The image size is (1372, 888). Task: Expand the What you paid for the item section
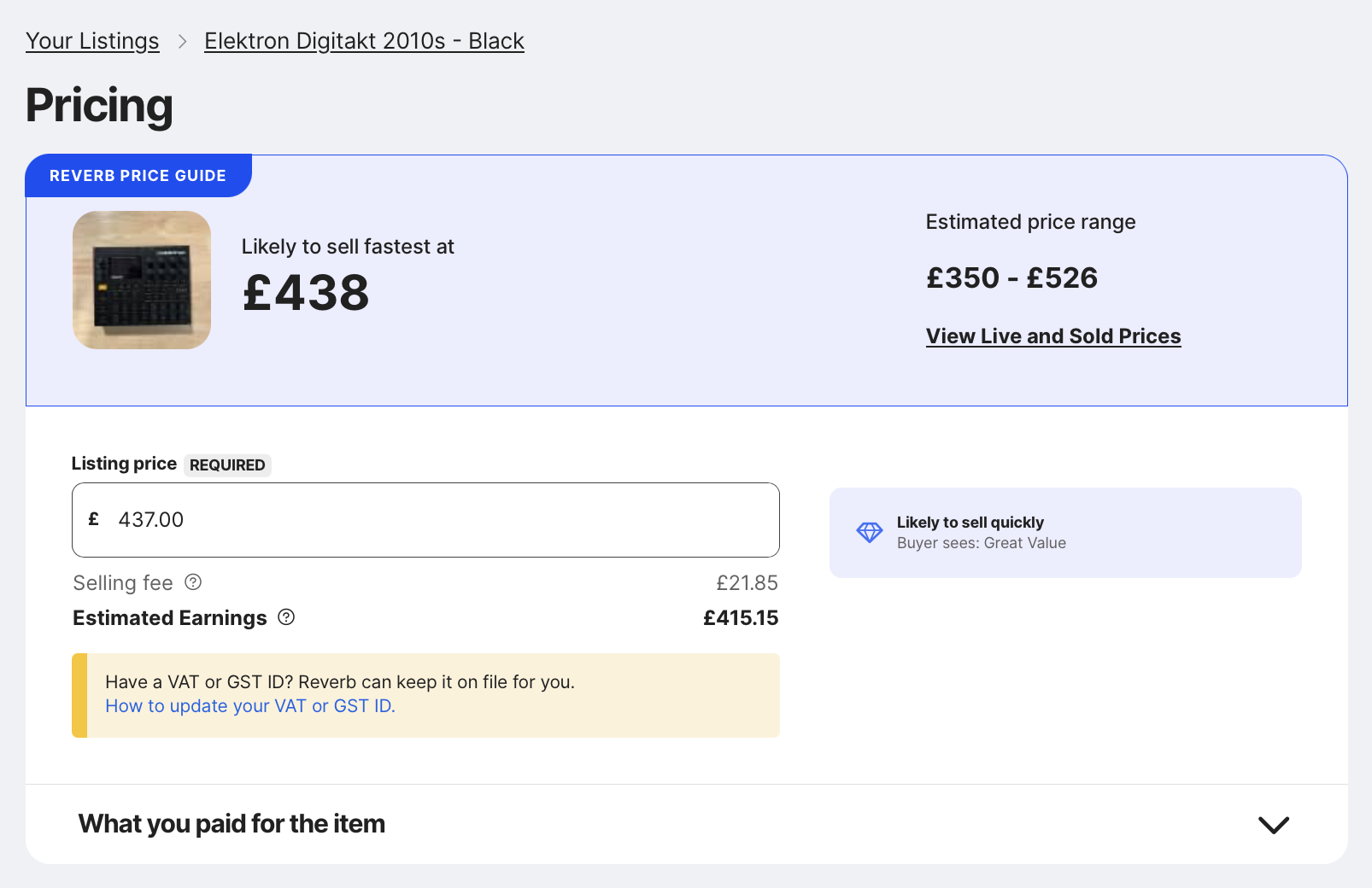point(232,824)
